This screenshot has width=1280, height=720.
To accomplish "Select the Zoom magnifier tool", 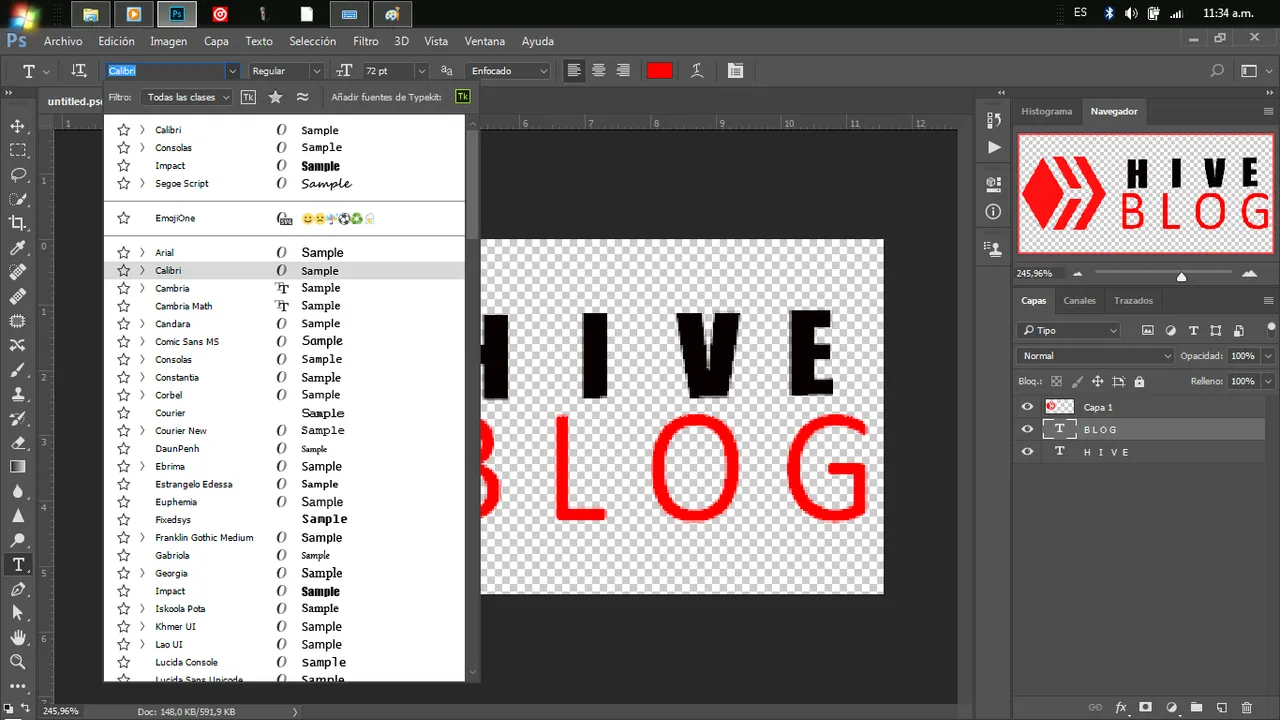I will click(17, 662).
